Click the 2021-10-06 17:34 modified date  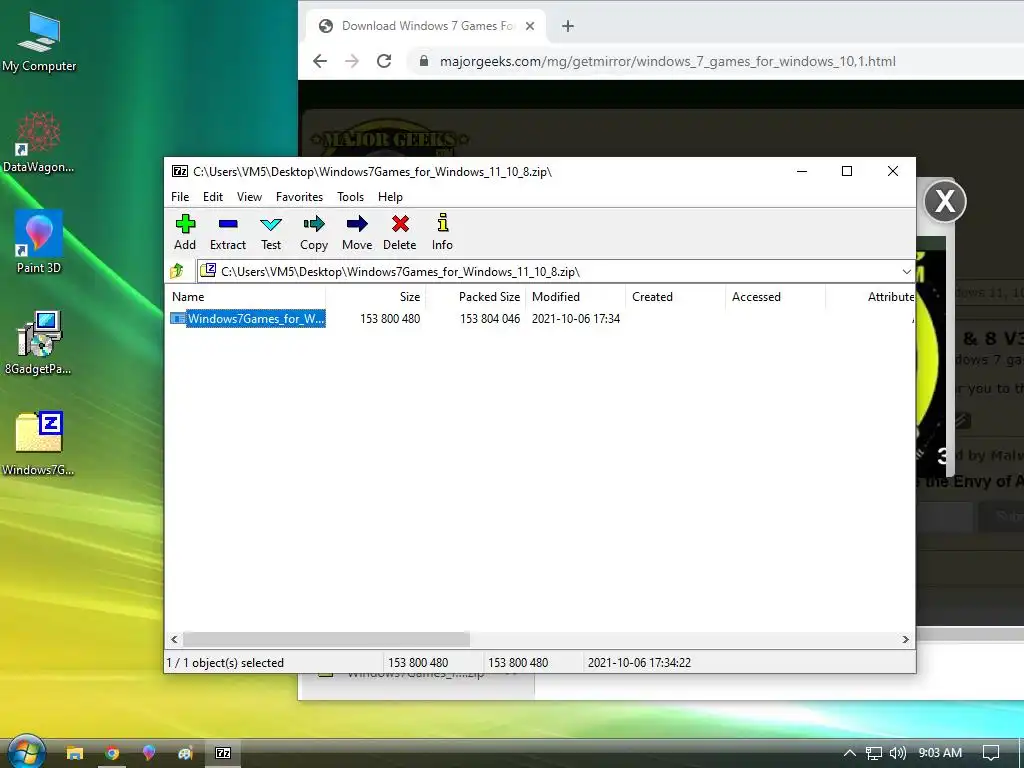(575, 319)
